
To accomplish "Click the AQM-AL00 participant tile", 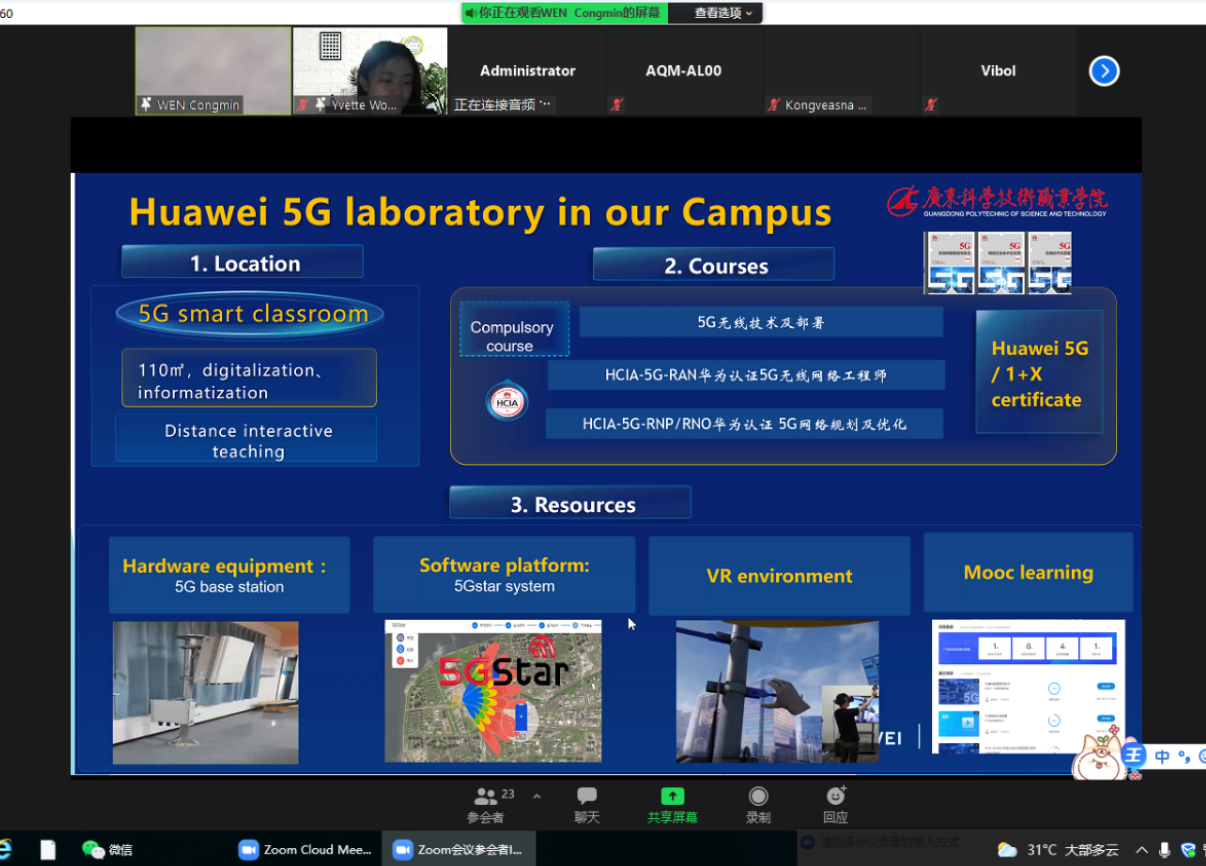I will 683,71.
